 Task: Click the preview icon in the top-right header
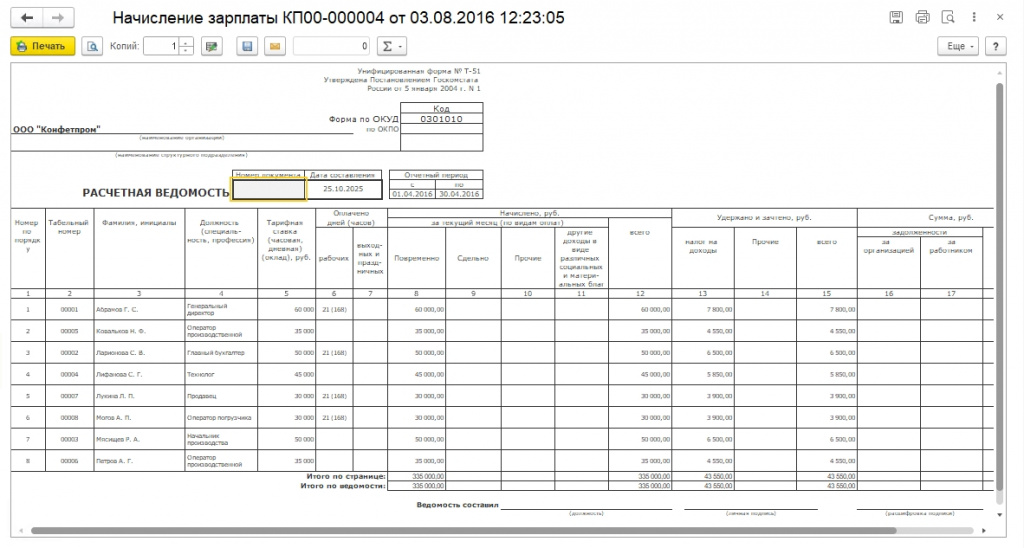pos(948,18)
